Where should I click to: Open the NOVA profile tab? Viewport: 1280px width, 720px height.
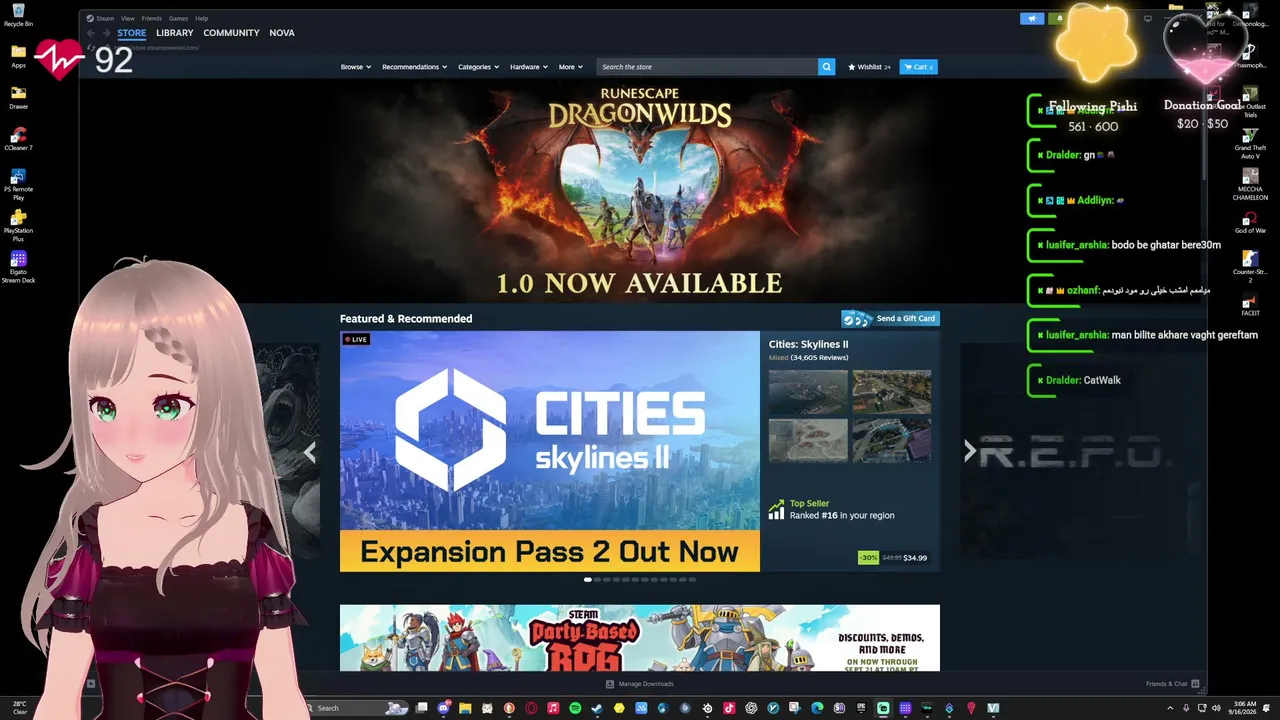[282, 33]
